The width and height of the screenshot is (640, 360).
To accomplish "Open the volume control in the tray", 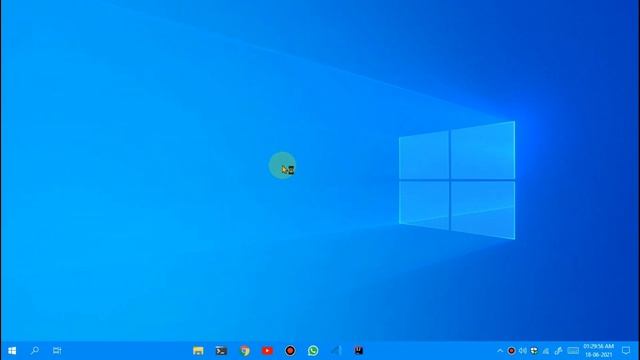I will coord(522,351).
